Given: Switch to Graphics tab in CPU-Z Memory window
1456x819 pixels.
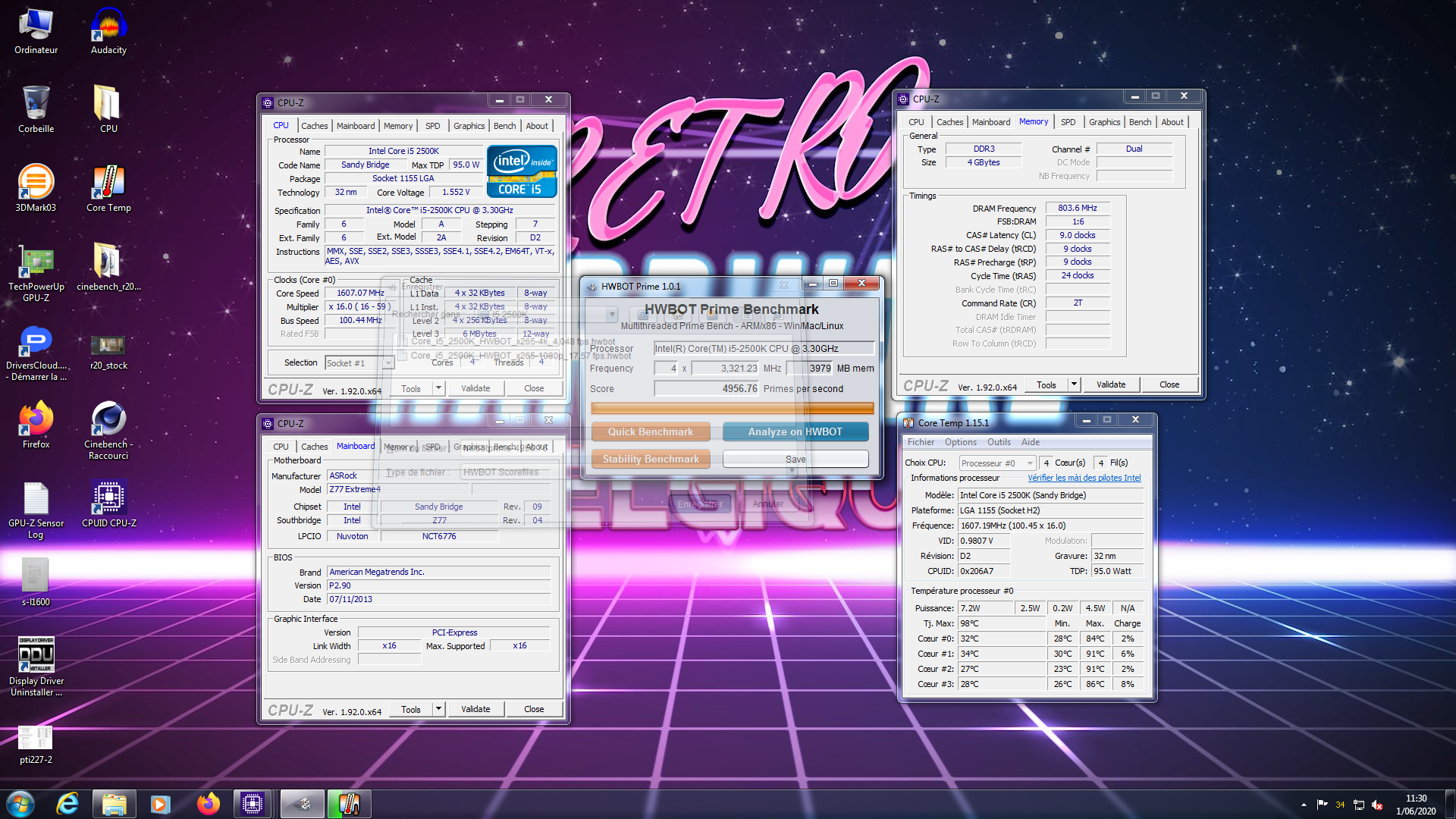Looking at the screenshot, I should pos(1104,122).
